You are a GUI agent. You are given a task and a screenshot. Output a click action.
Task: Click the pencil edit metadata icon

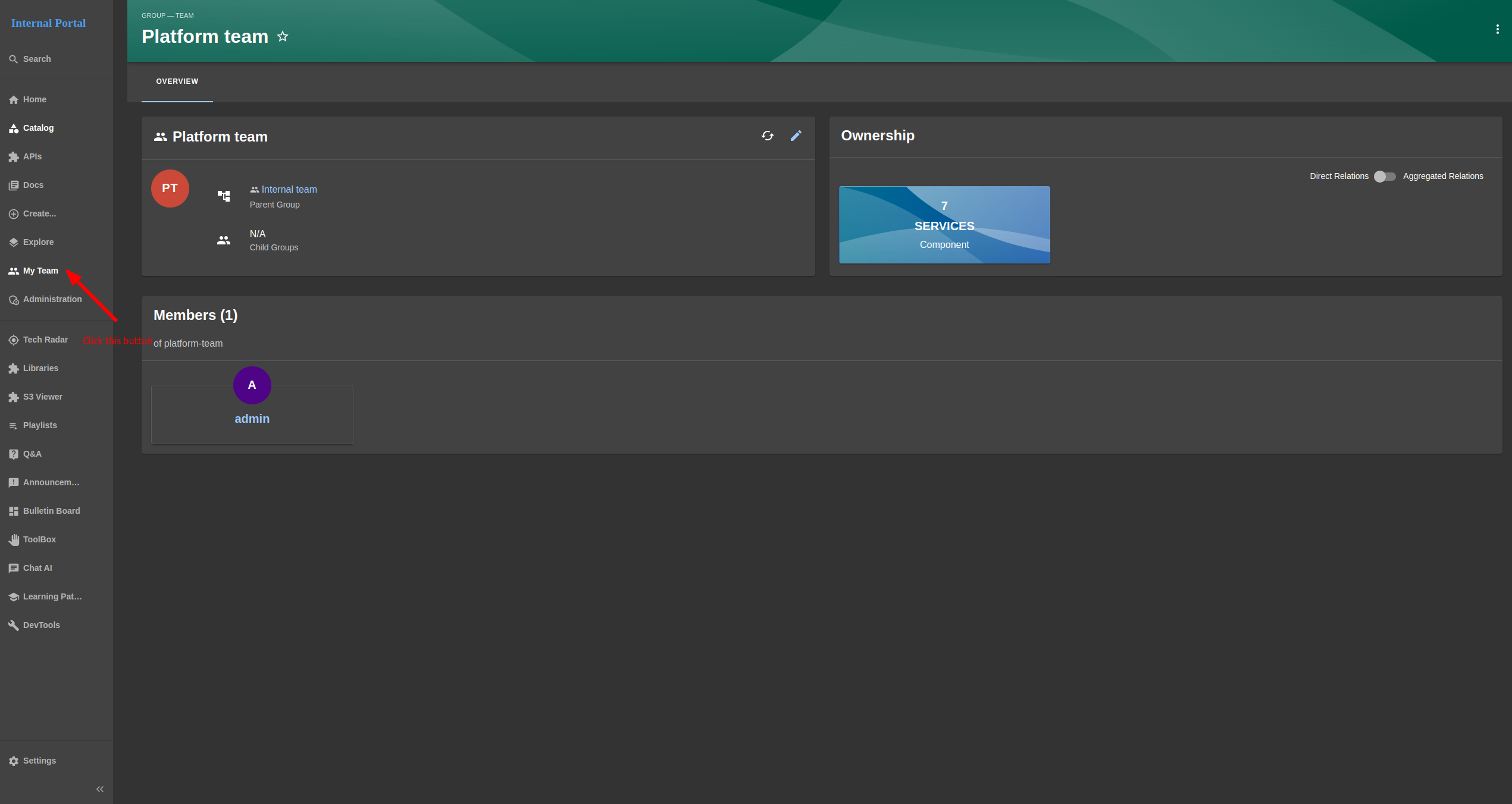tap(796, 136)
